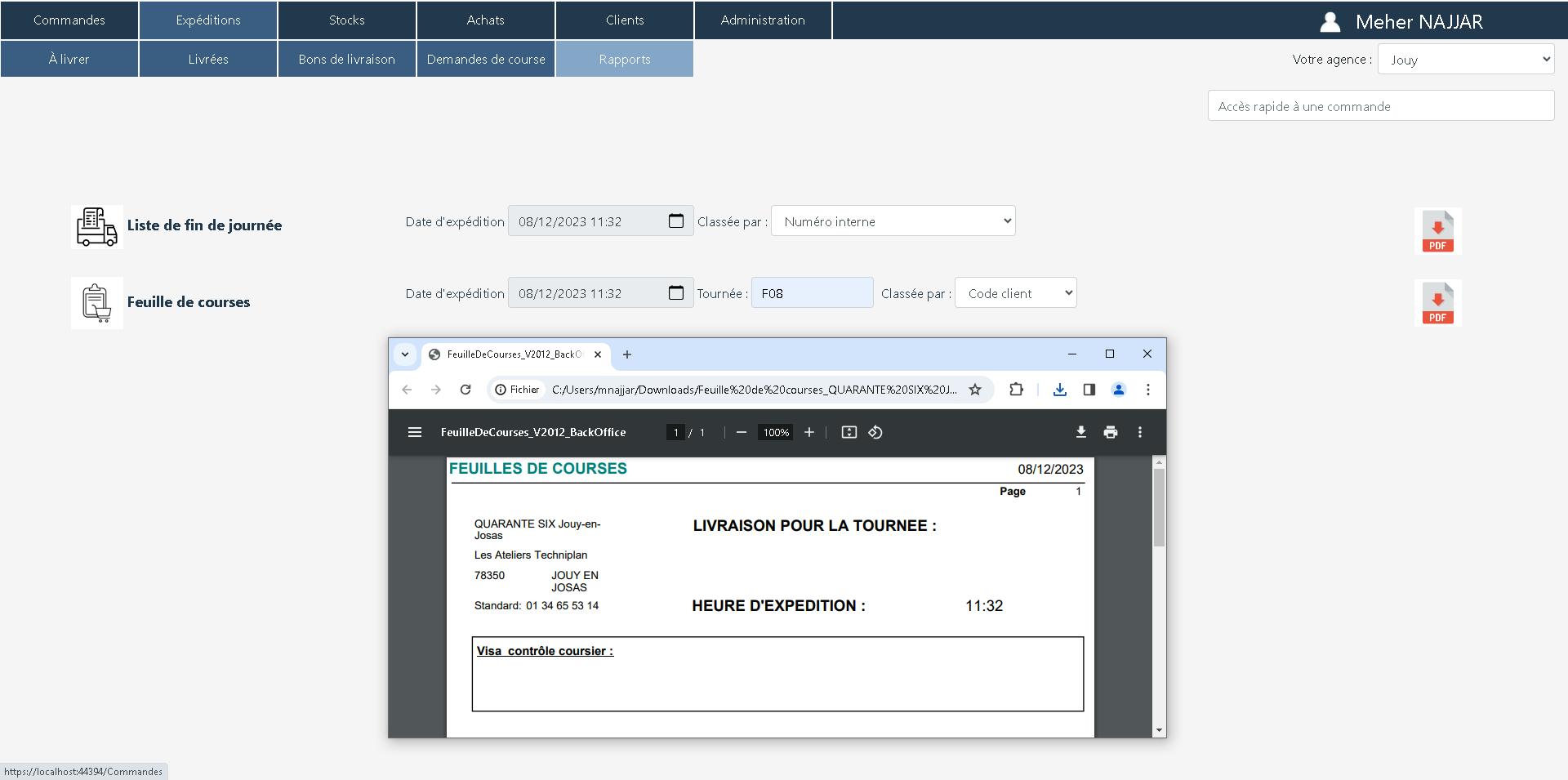Open the browser extensions icon

click(1016, 390)
